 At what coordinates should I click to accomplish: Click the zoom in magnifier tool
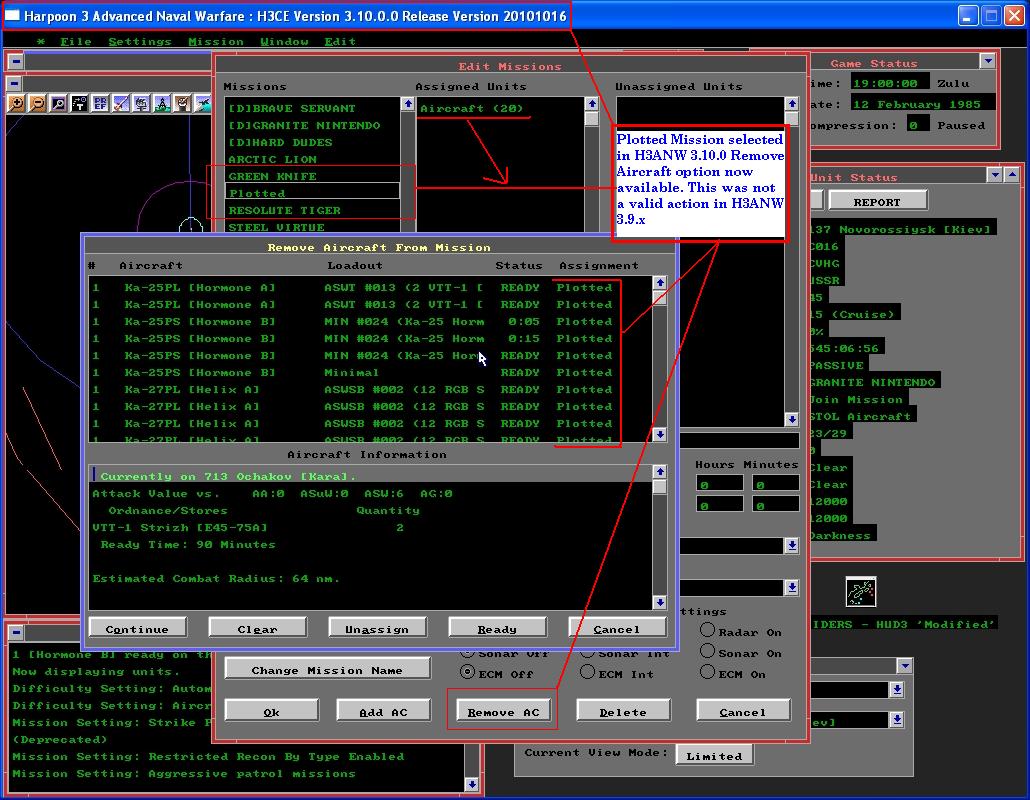point(16,103)
